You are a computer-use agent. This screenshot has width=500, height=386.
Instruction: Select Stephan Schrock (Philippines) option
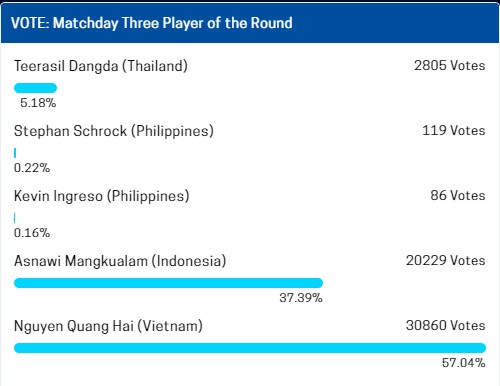114,131
